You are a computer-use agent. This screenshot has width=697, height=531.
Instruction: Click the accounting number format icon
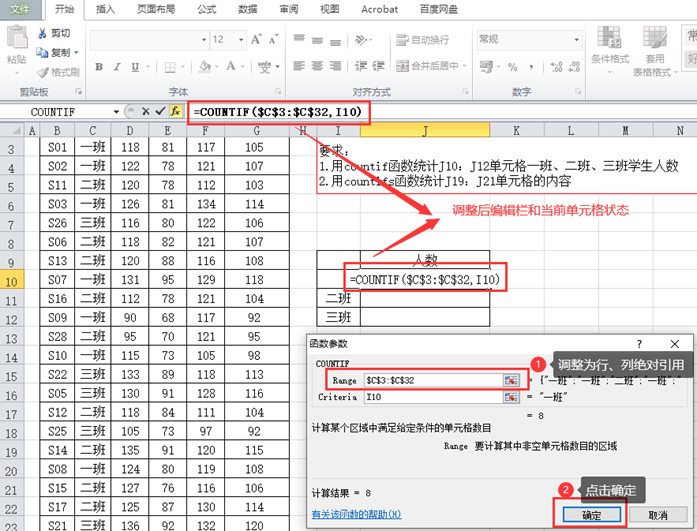coord(486,67)
